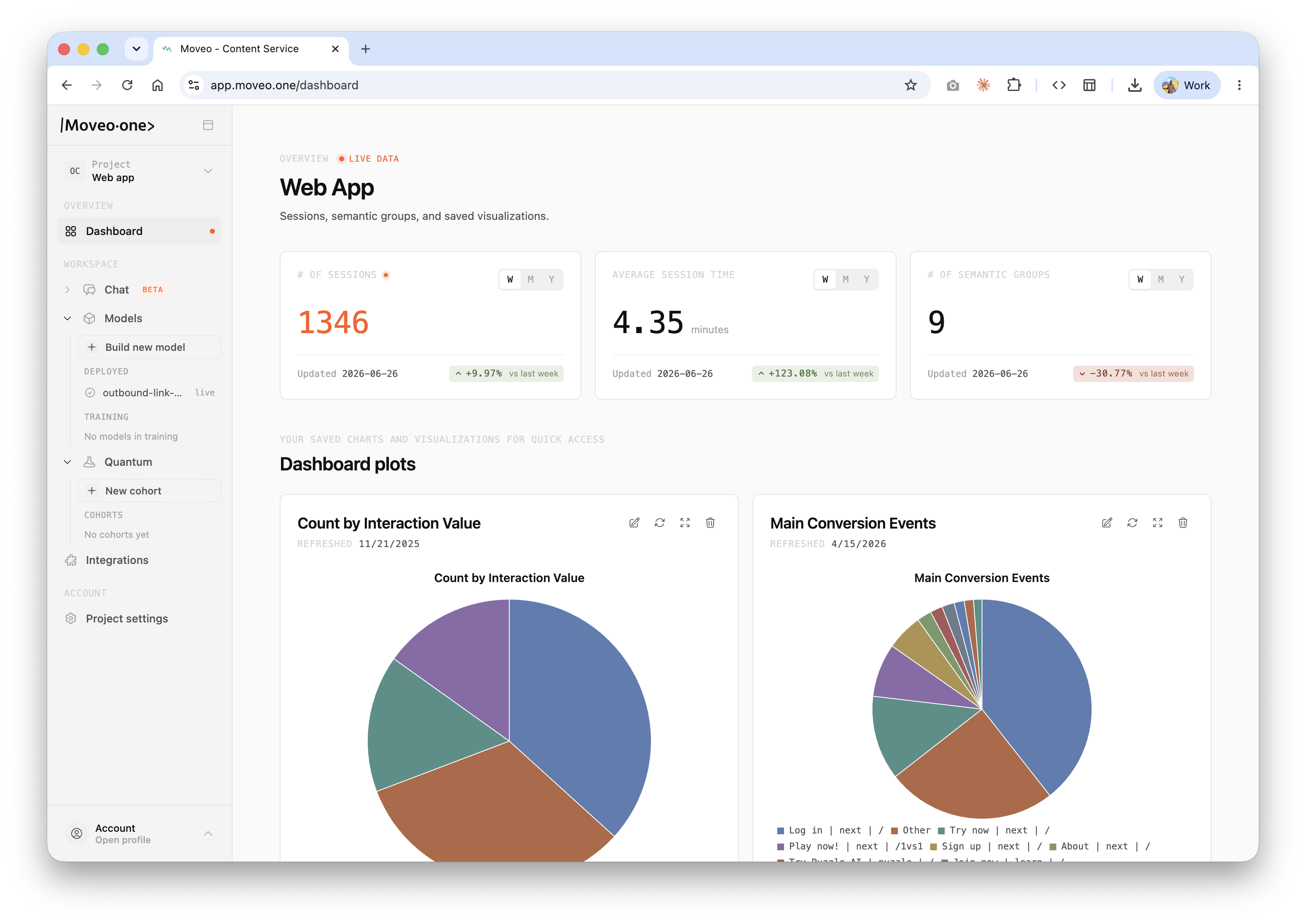Click the browser back arrow
The height and width of the screenshot is (924, 1306).
click(x=67, y=85)
